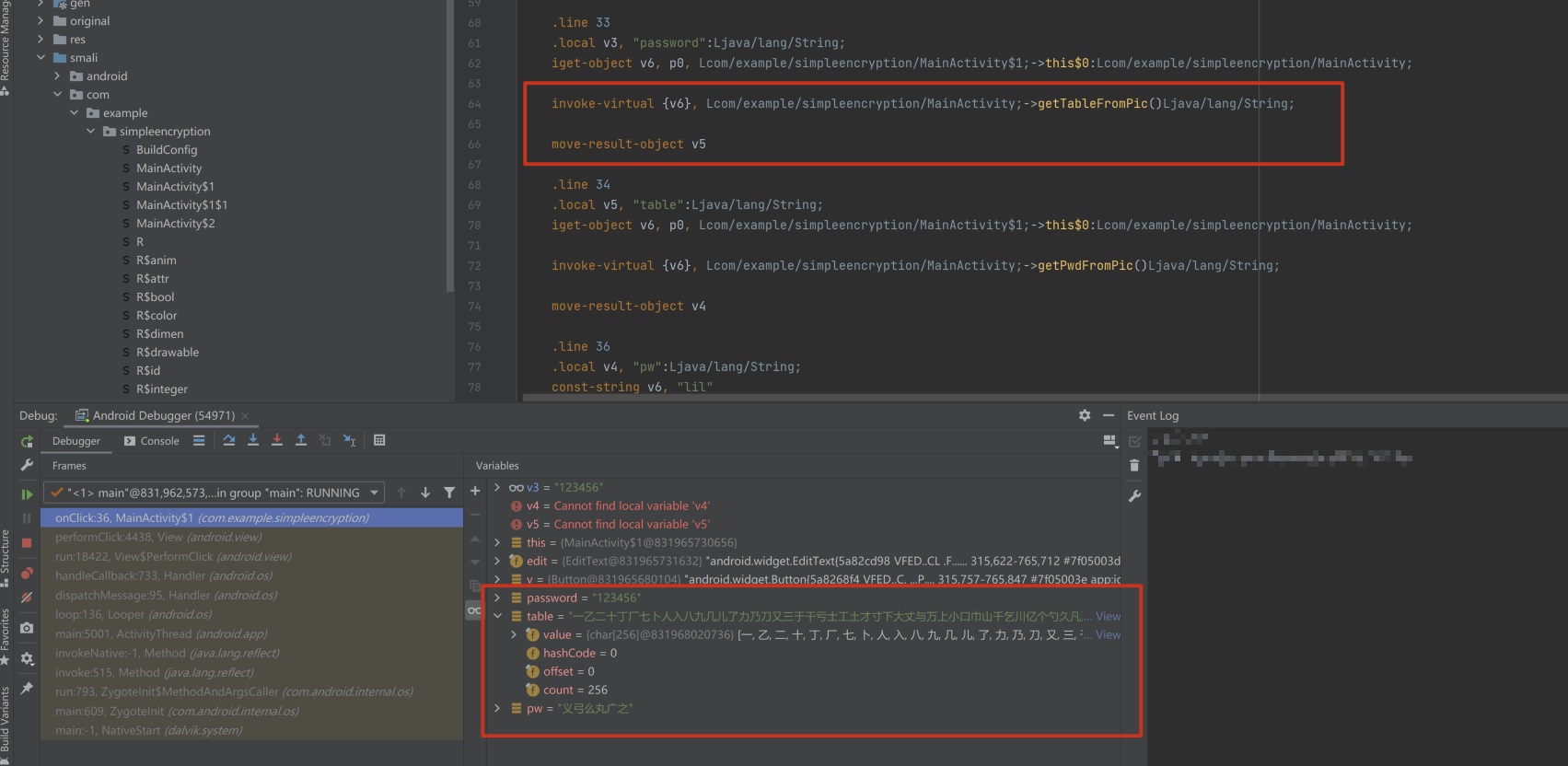Screen dimensions: 1568x766
Task: Expand the original folder
Action: point(41,20)
